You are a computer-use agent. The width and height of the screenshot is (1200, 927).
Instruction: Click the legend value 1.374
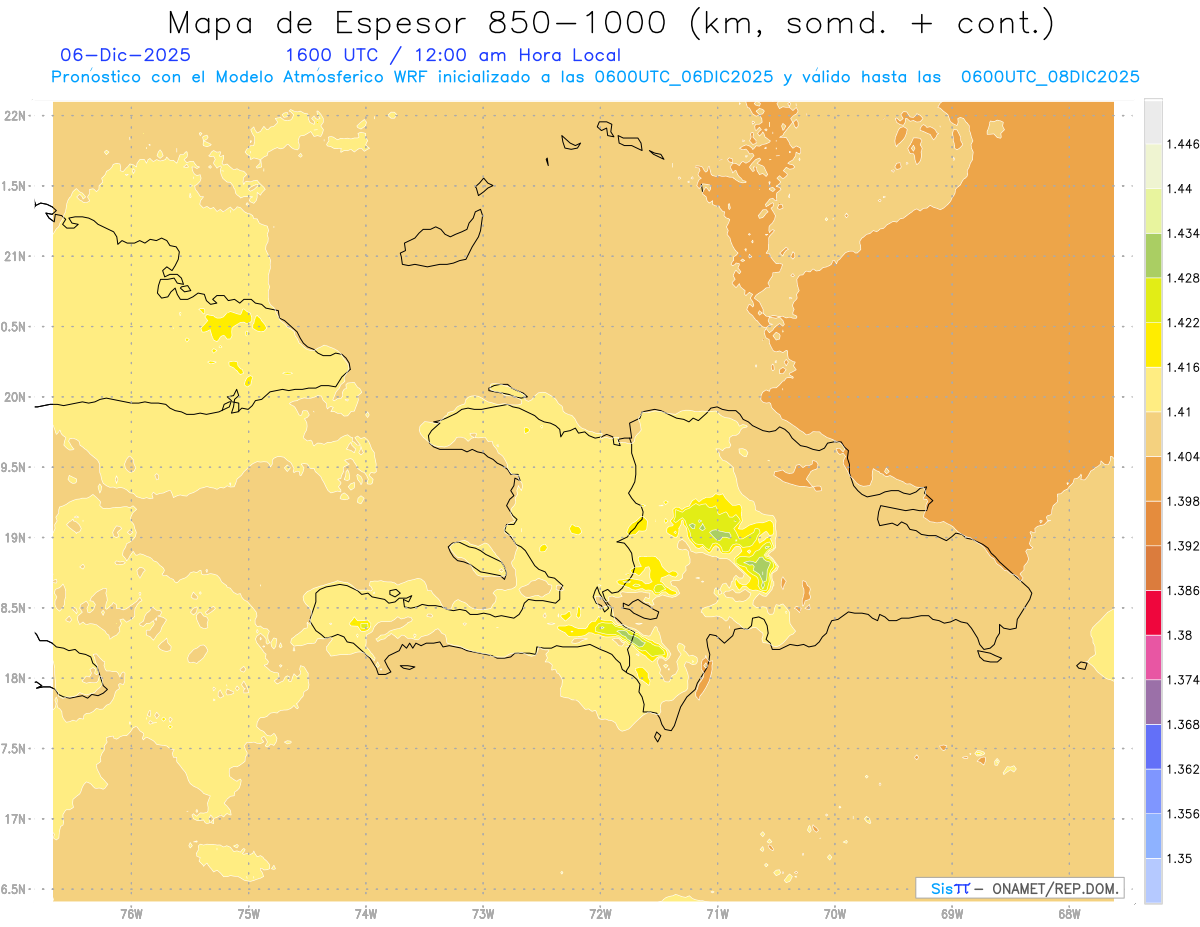point(1183,680)
